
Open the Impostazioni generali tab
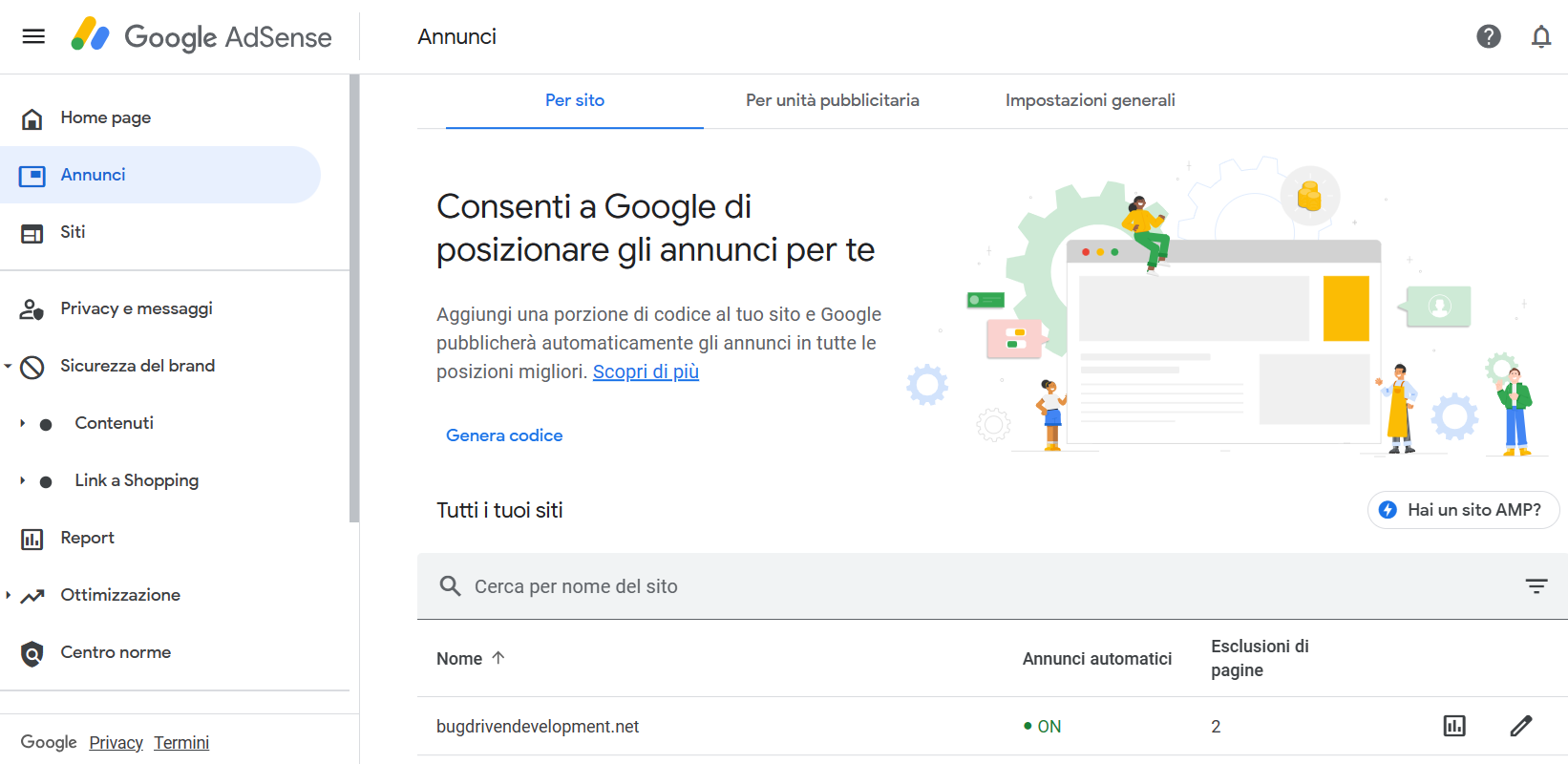pos(1091,100)
